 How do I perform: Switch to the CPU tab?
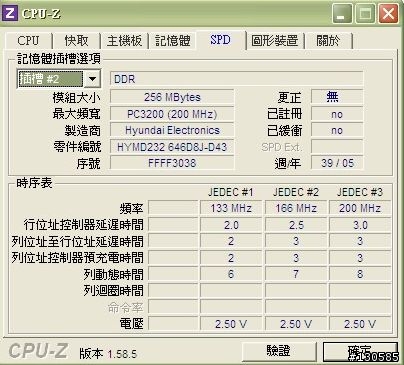28,41
